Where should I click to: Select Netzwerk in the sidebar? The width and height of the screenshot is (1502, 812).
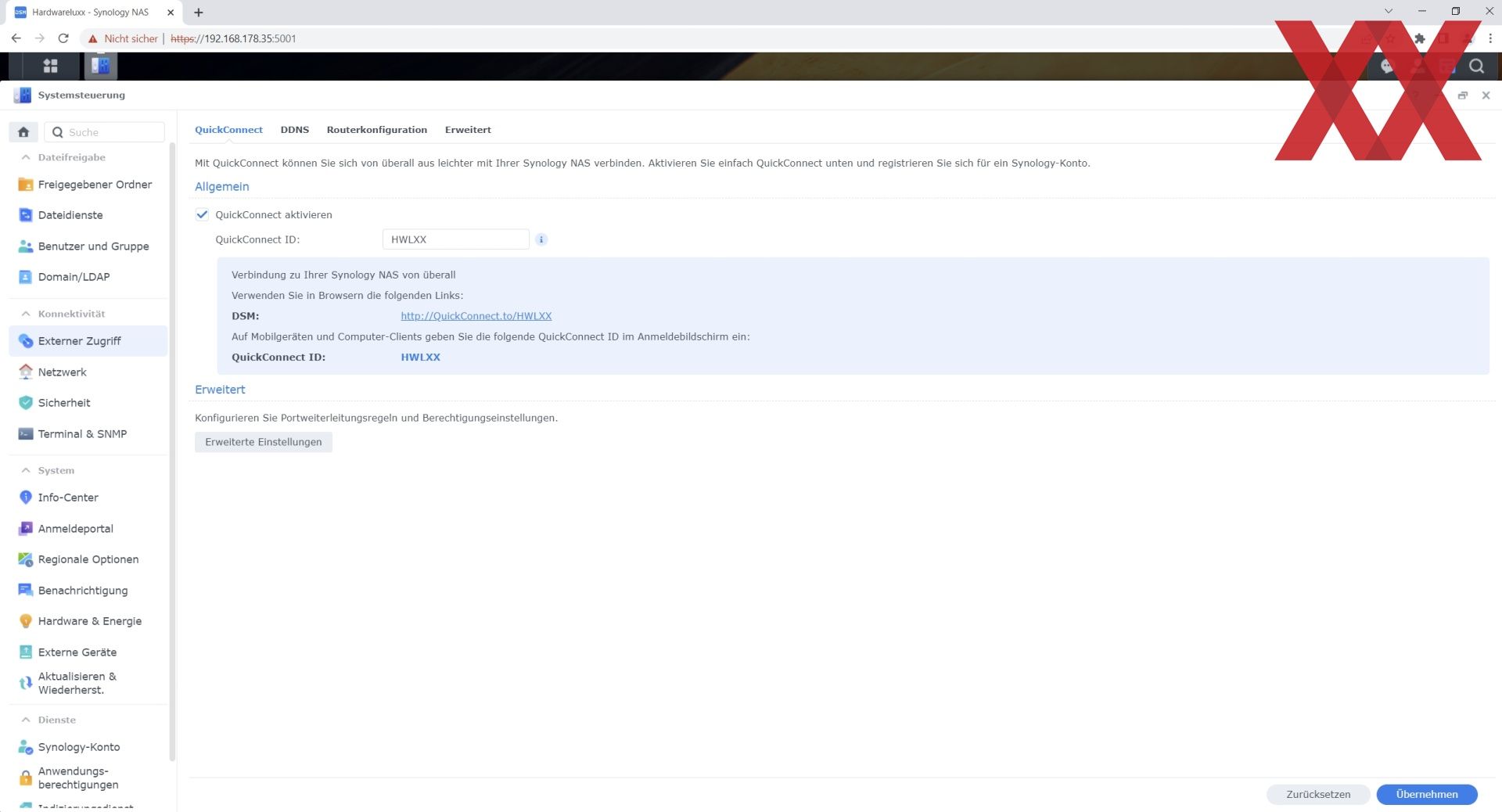pyautogui.click(x=88, y=372)
